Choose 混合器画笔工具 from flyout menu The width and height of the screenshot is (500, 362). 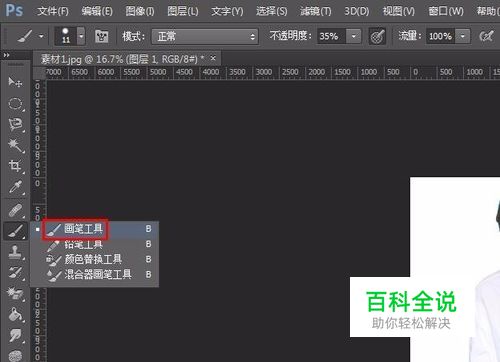(95, 274)
